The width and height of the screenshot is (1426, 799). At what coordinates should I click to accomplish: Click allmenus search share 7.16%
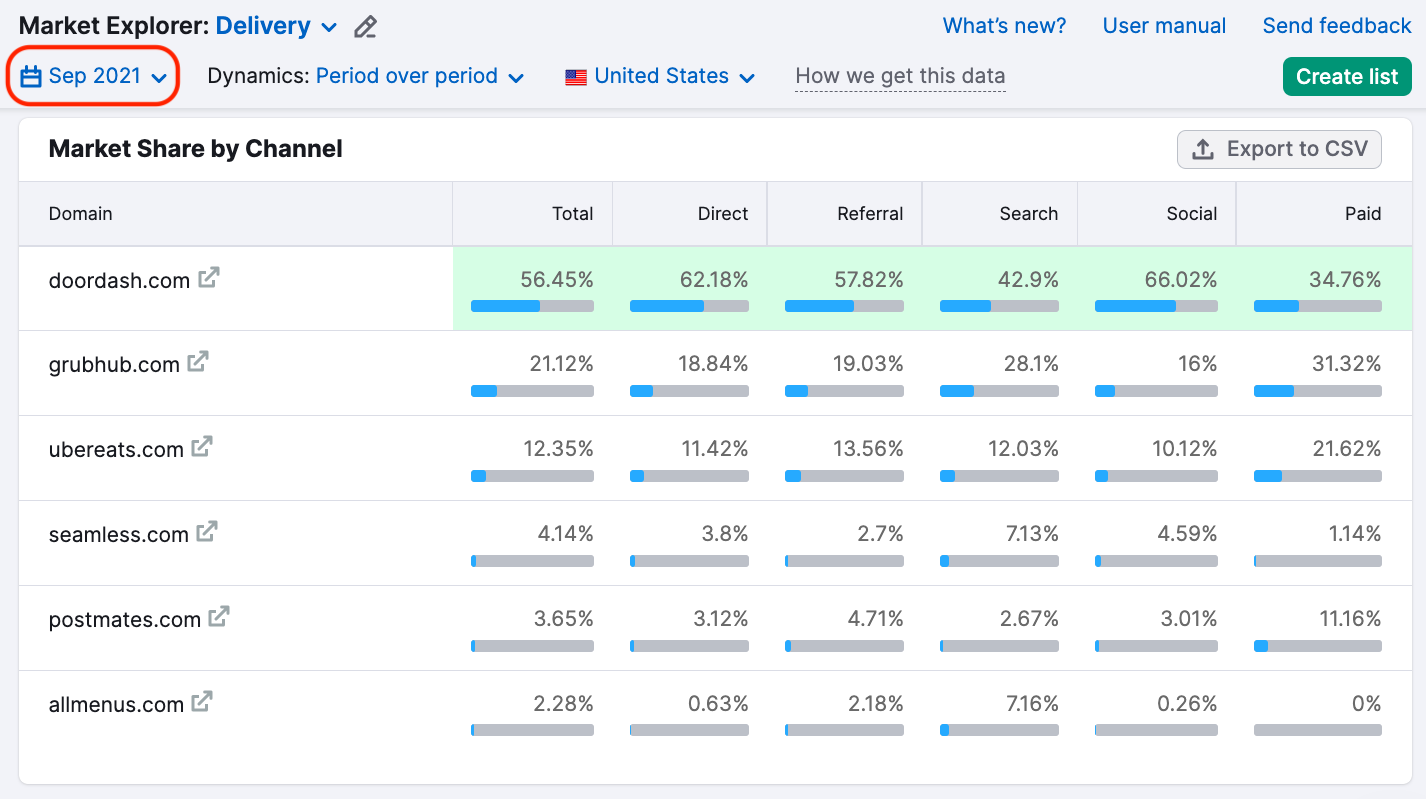(x=1032, y=704)
